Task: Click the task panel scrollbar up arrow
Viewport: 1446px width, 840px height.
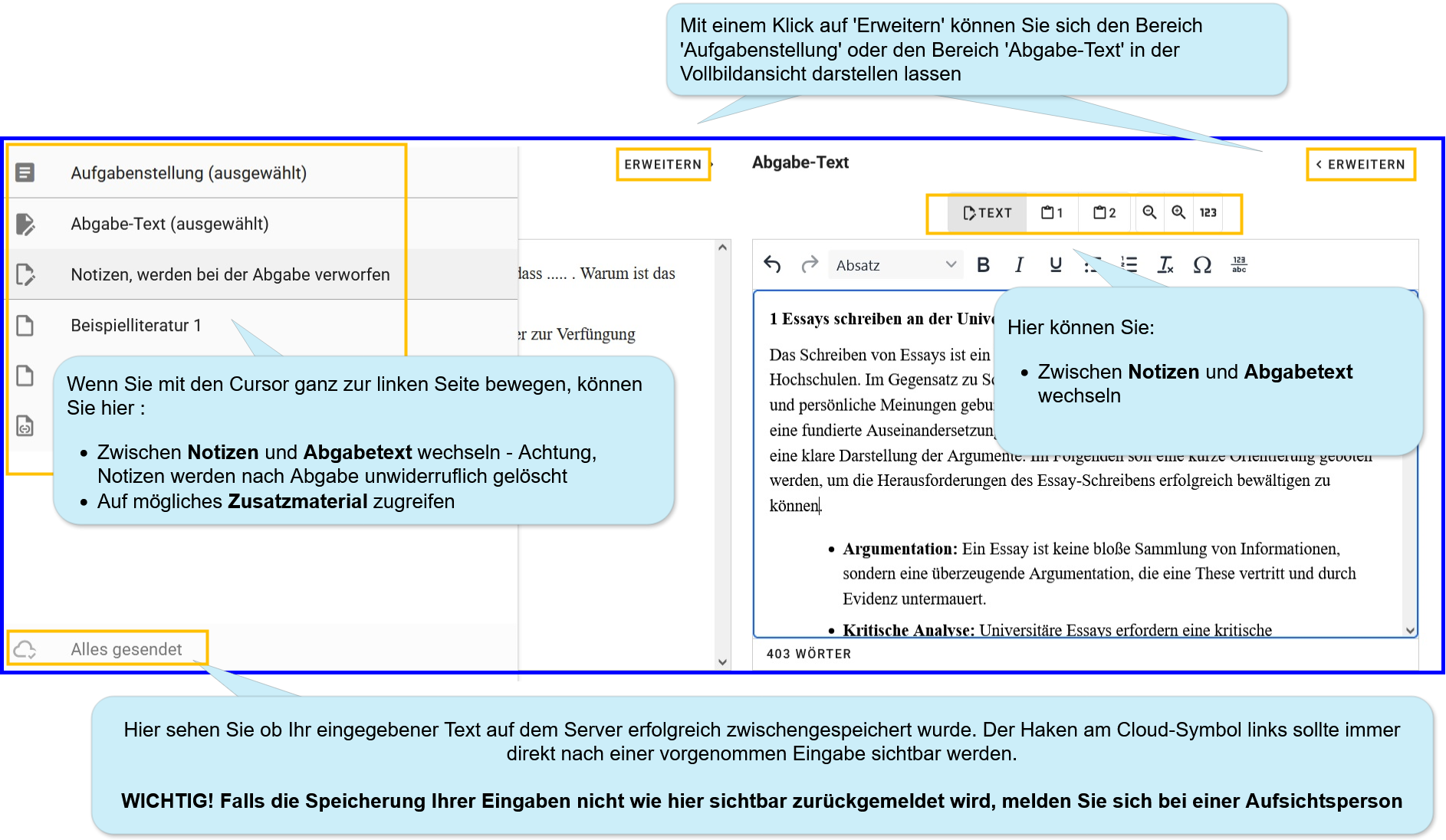Action: 722,248
